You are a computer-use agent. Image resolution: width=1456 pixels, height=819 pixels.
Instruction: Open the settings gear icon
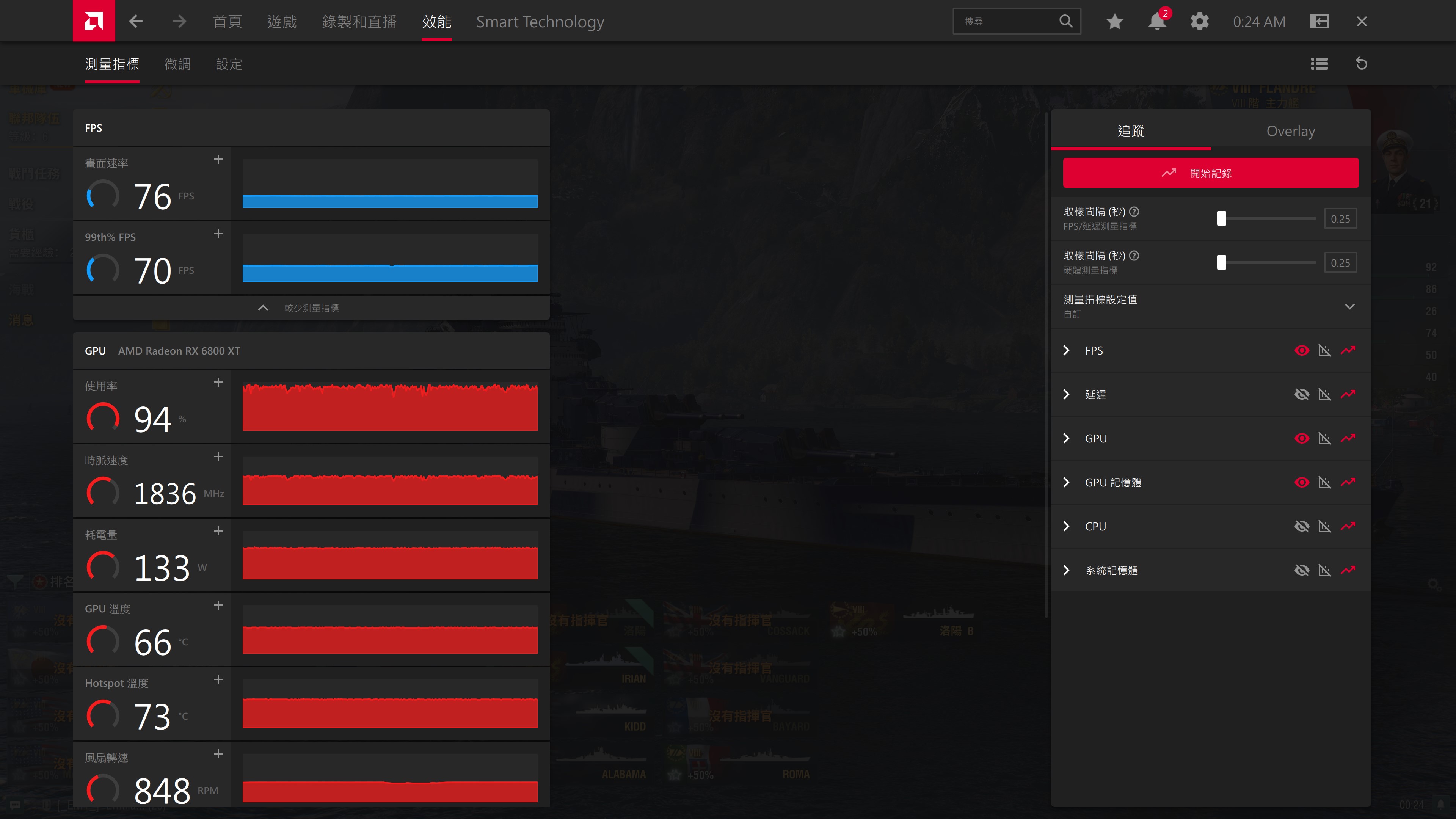point(1199,22)
